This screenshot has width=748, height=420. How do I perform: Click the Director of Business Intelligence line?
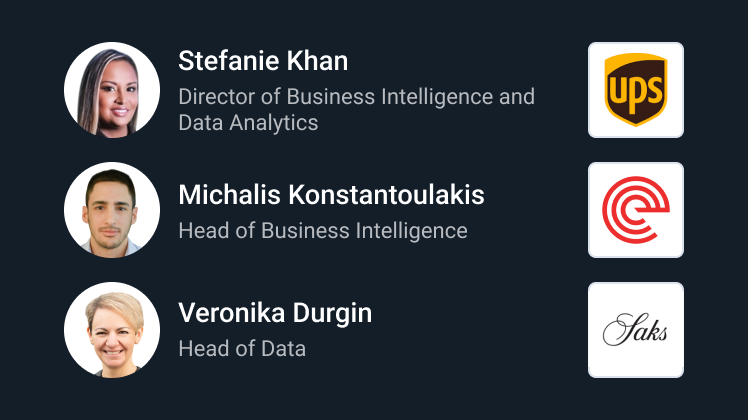coord(357,97)
